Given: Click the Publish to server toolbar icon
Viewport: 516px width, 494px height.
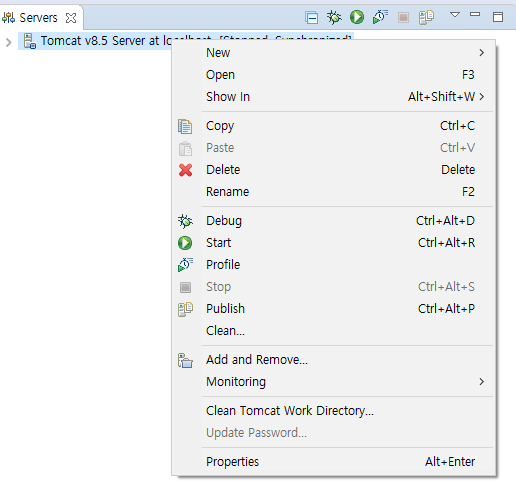Looking at the screenshot, I should point(426,17).
